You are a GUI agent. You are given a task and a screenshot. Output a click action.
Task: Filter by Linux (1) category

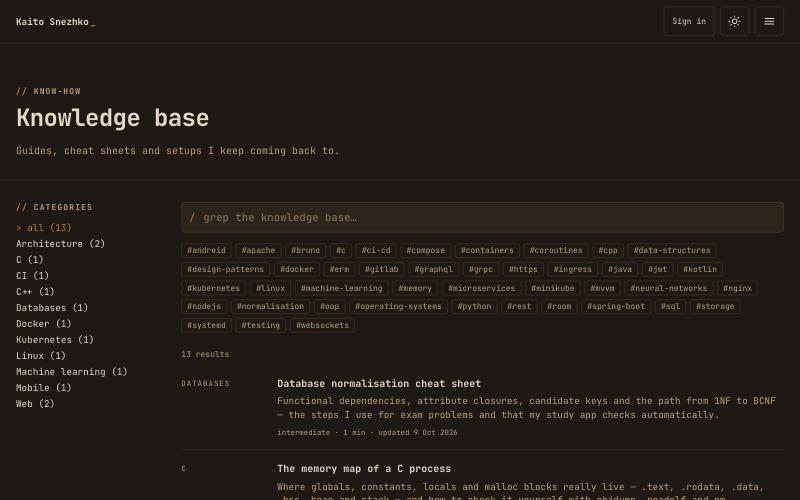41,356
